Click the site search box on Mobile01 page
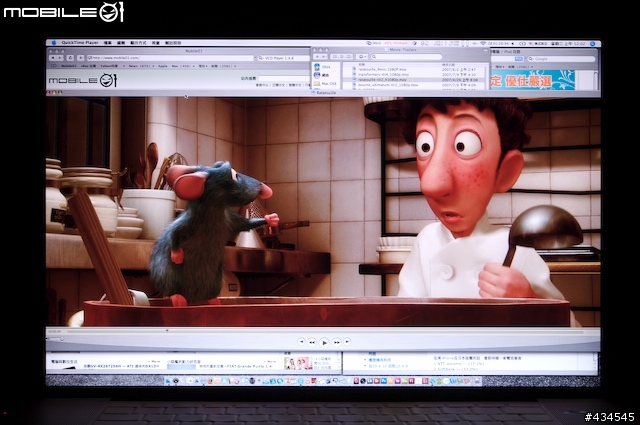 (283, 78)
